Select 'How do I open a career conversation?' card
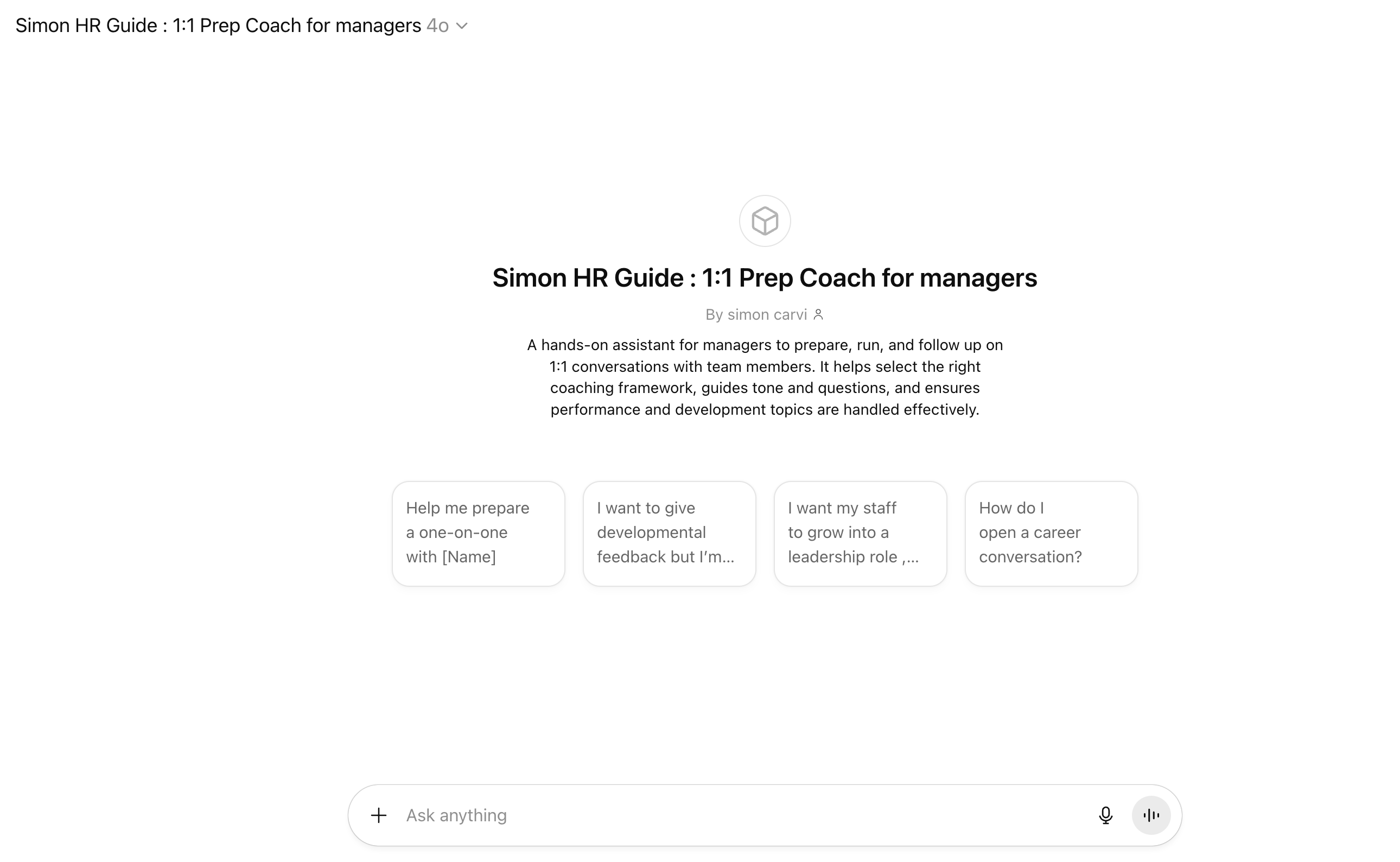The image size is (1400, 862). (1051, 533)
